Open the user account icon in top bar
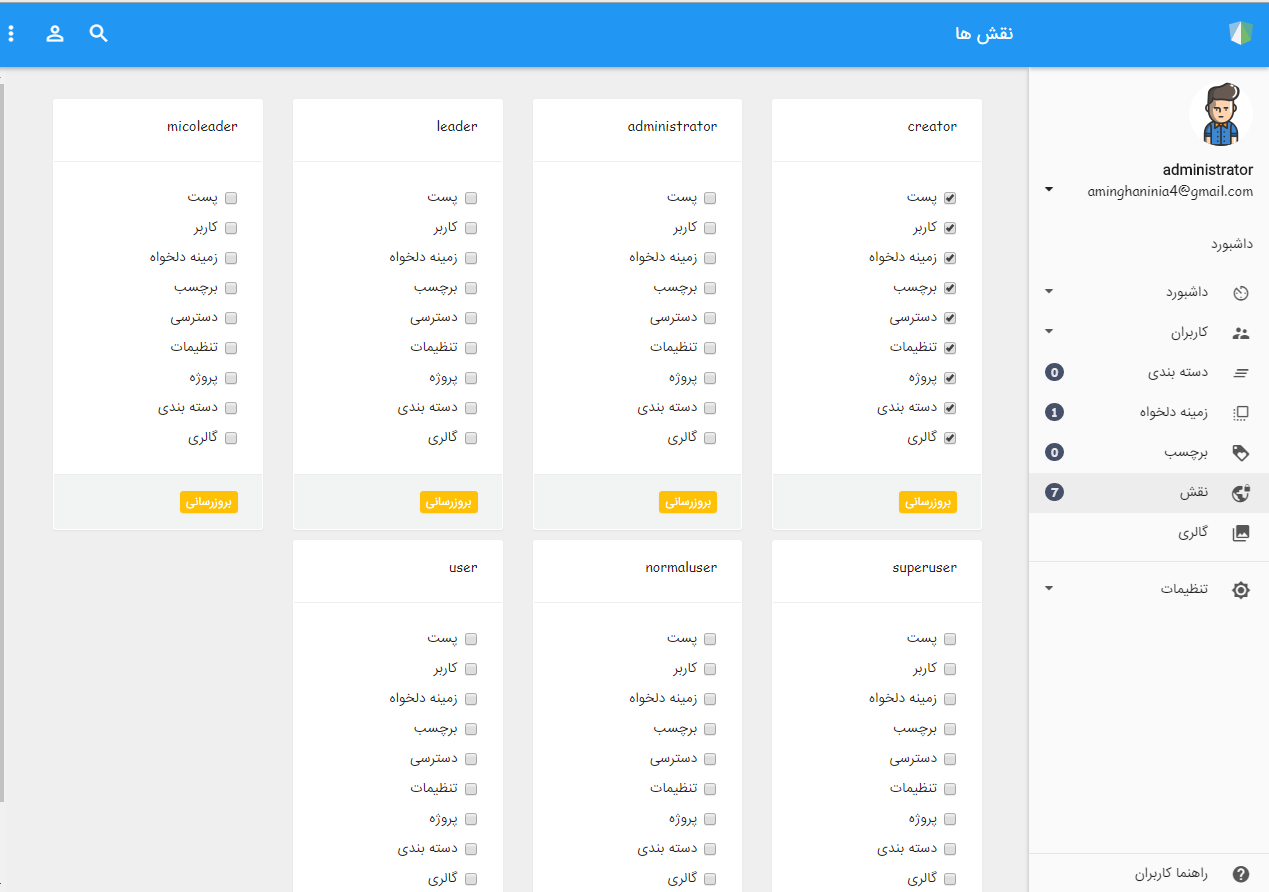This screenshot has width=1269, height=892. 55,33
